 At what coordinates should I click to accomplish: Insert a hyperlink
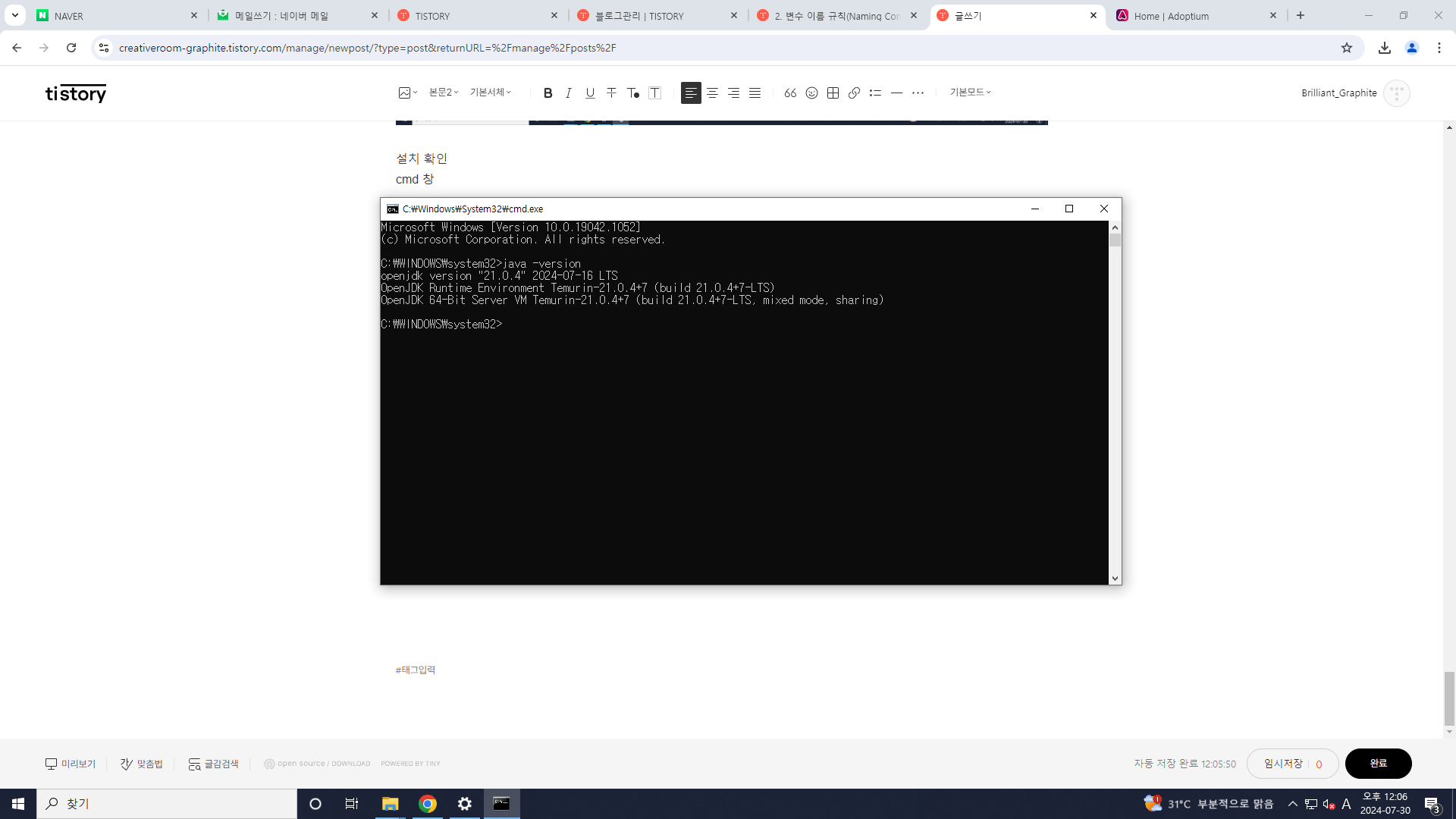(x=854, y=93)
